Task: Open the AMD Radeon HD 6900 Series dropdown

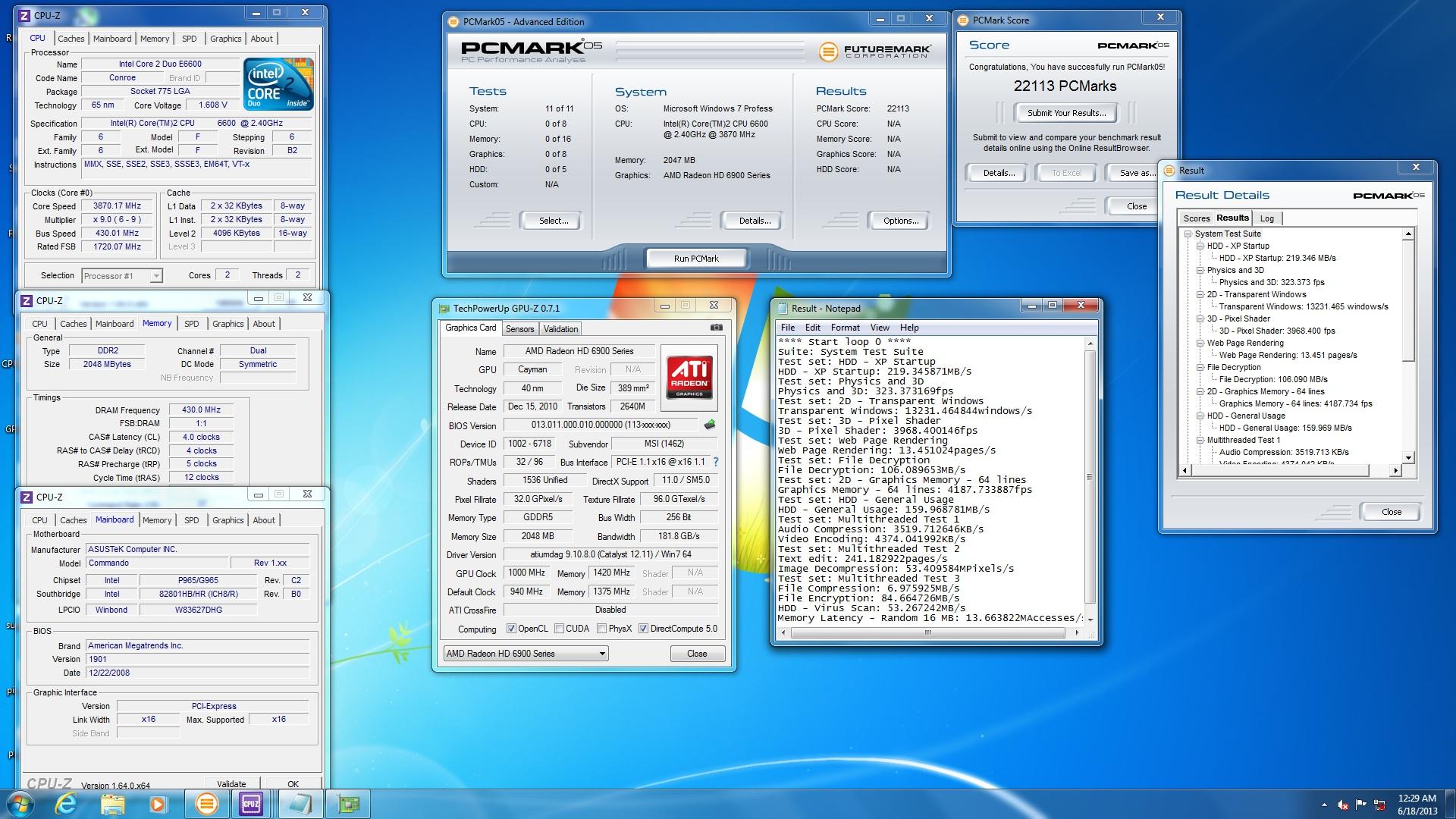Action: (526, 654)
